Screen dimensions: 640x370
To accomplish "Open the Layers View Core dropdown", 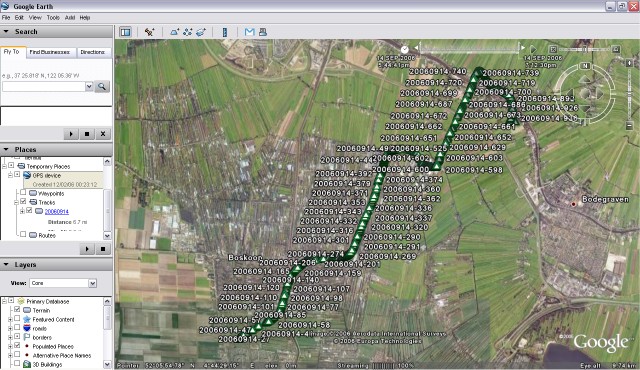I will coord(93,283).
